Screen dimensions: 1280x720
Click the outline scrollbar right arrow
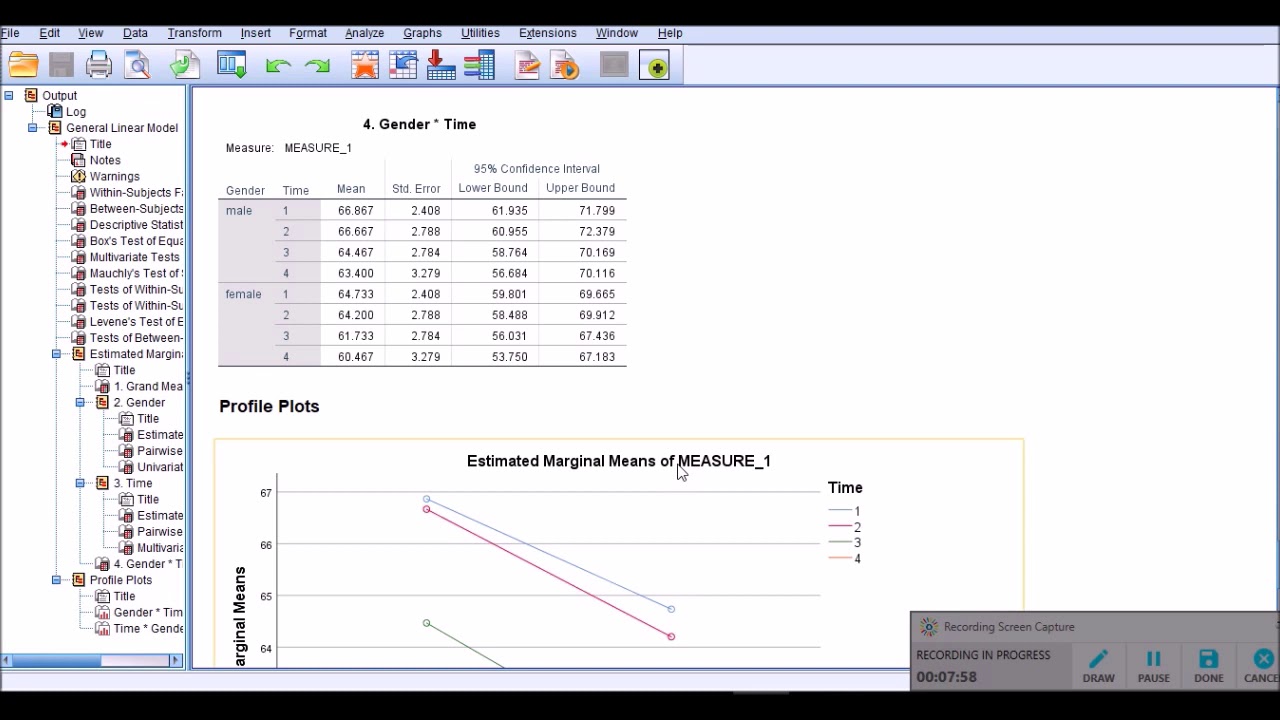(x=176, y=660)
